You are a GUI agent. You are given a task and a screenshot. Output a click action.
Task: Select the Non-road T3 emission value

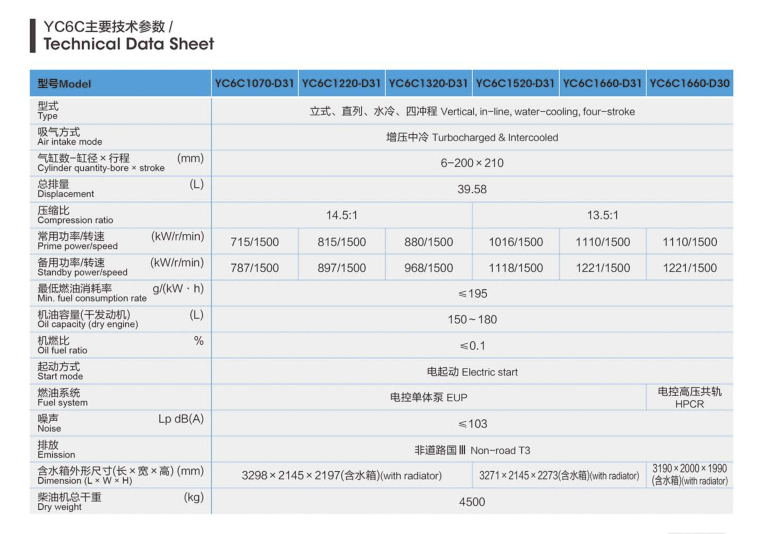[472, 450]
